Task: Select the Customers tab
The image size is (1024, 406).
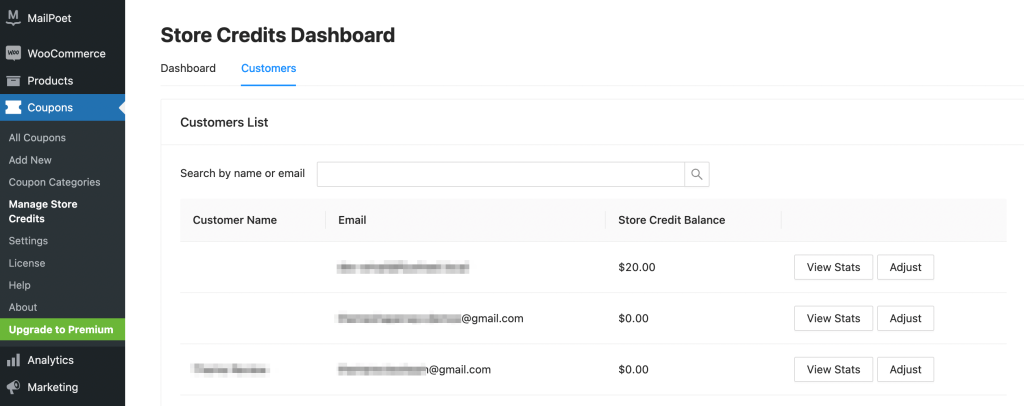Action: pyautogui.click(x=268, y=68)
